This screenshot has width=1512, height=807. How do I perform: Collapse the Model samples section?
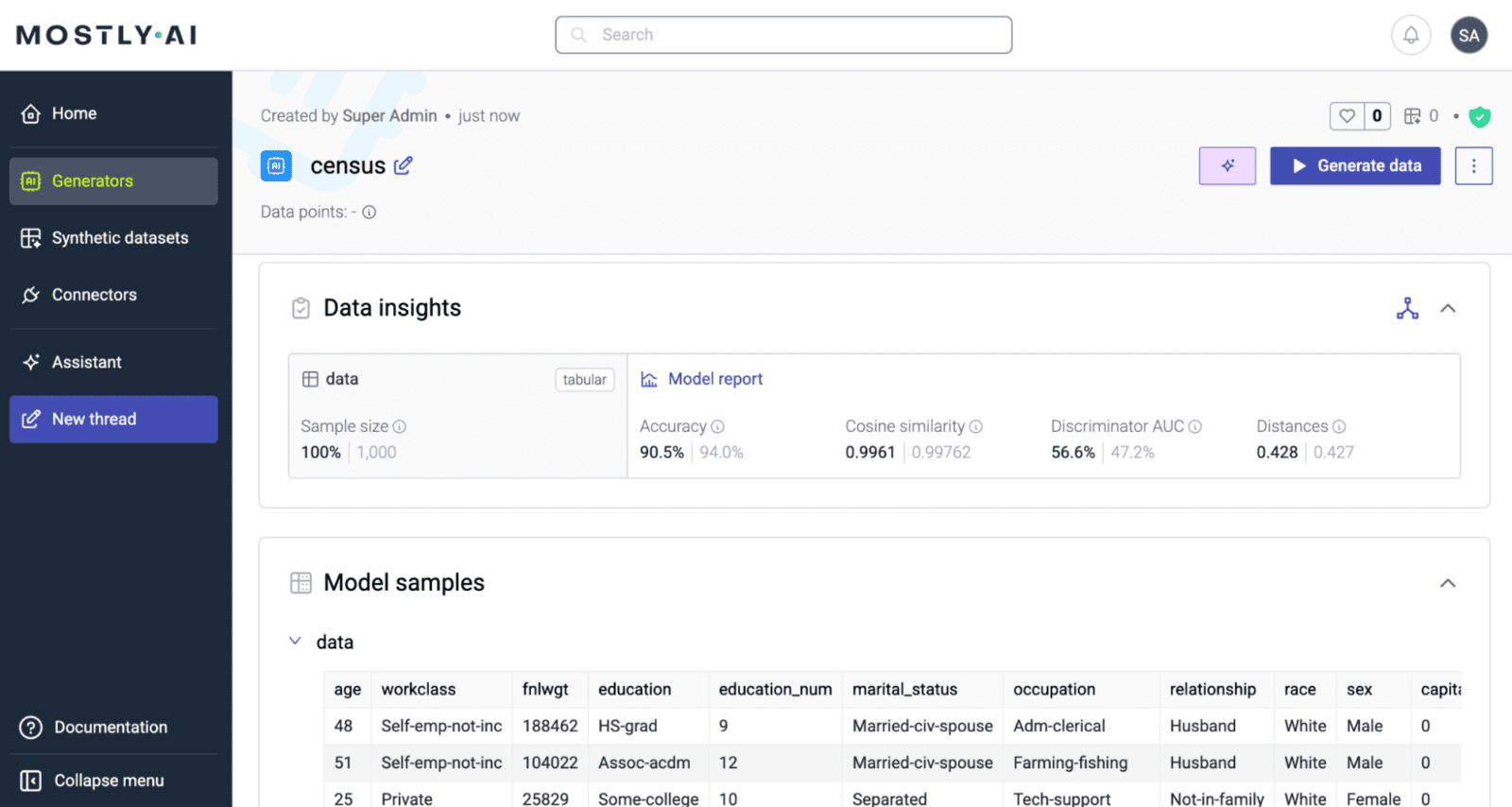click(1448, 583)
